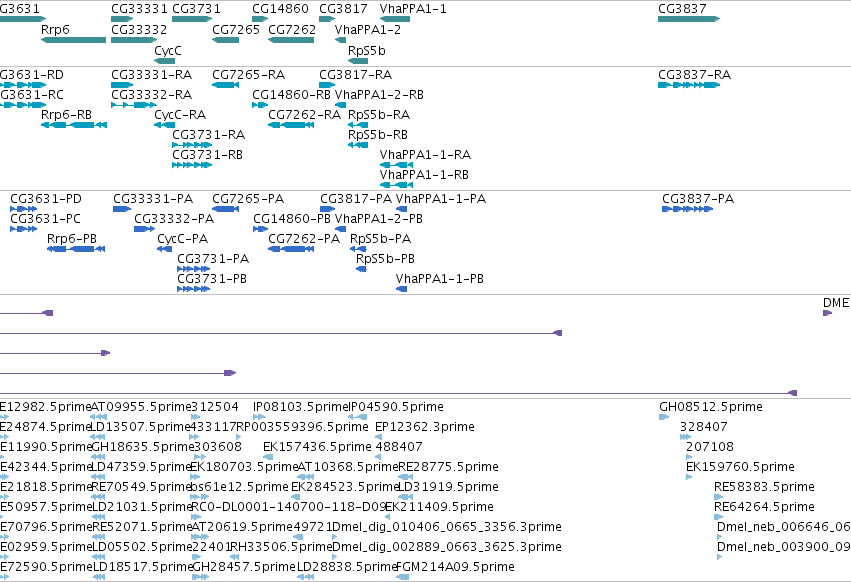The image size is (851, 582).
Task: Click the VhaPPA1-2-PB protein label
Action: pos(379,219)
